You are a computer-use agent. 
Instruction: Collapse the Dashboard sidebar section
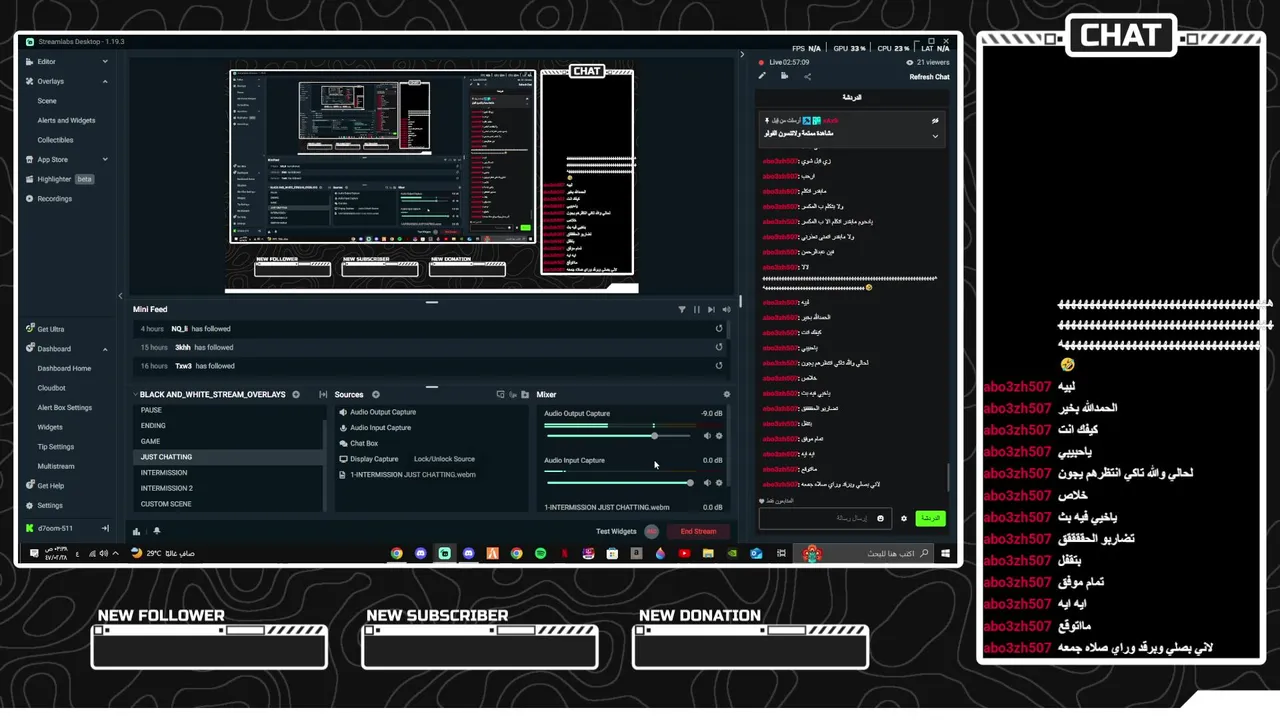[x=105, y=349]
